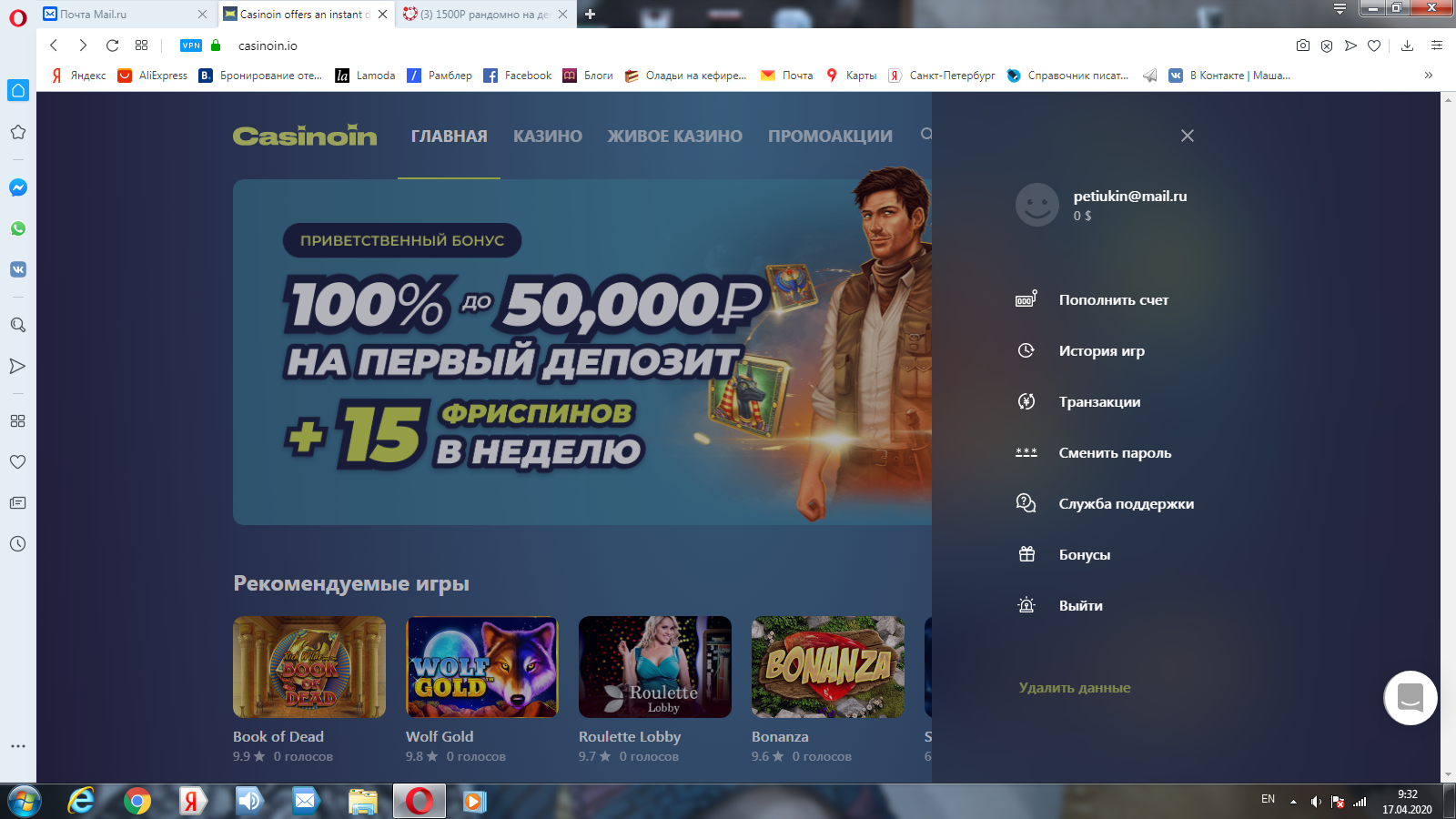Click the Casinoin logo
The image size is (1456, 819).
pos(305,136)
